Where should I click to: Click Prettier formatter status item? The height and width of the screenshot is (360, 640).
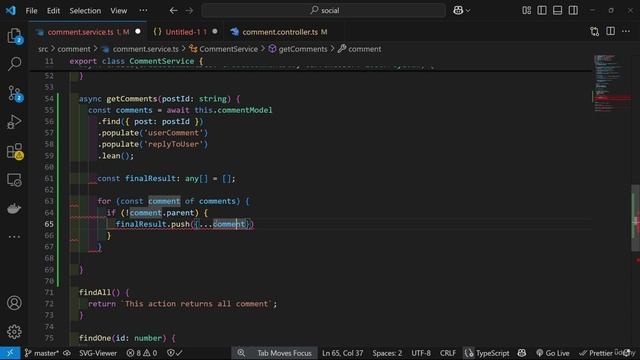[x=597, y=353]
